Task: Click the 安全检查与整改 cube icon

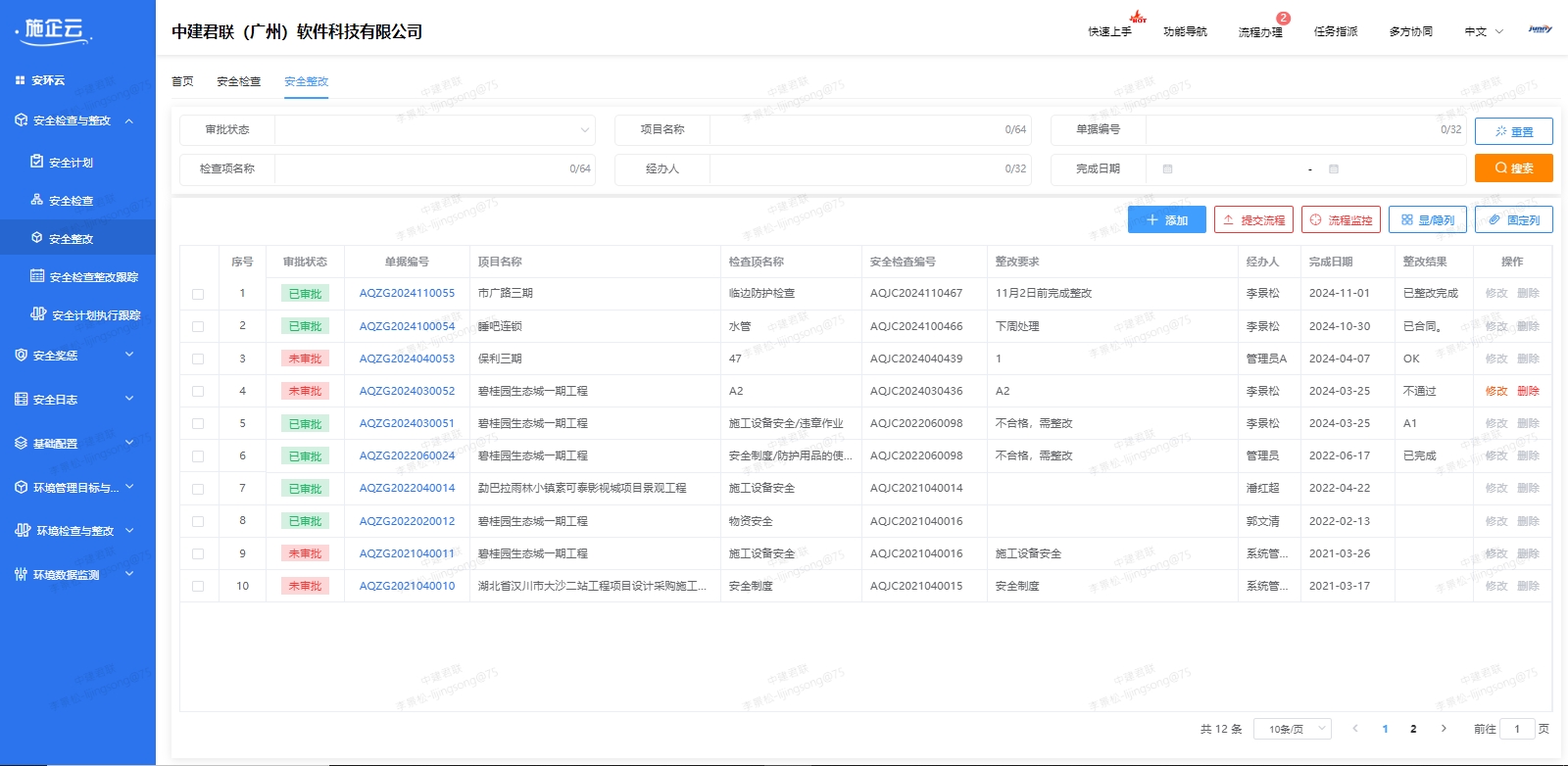Action: point(22,120)
